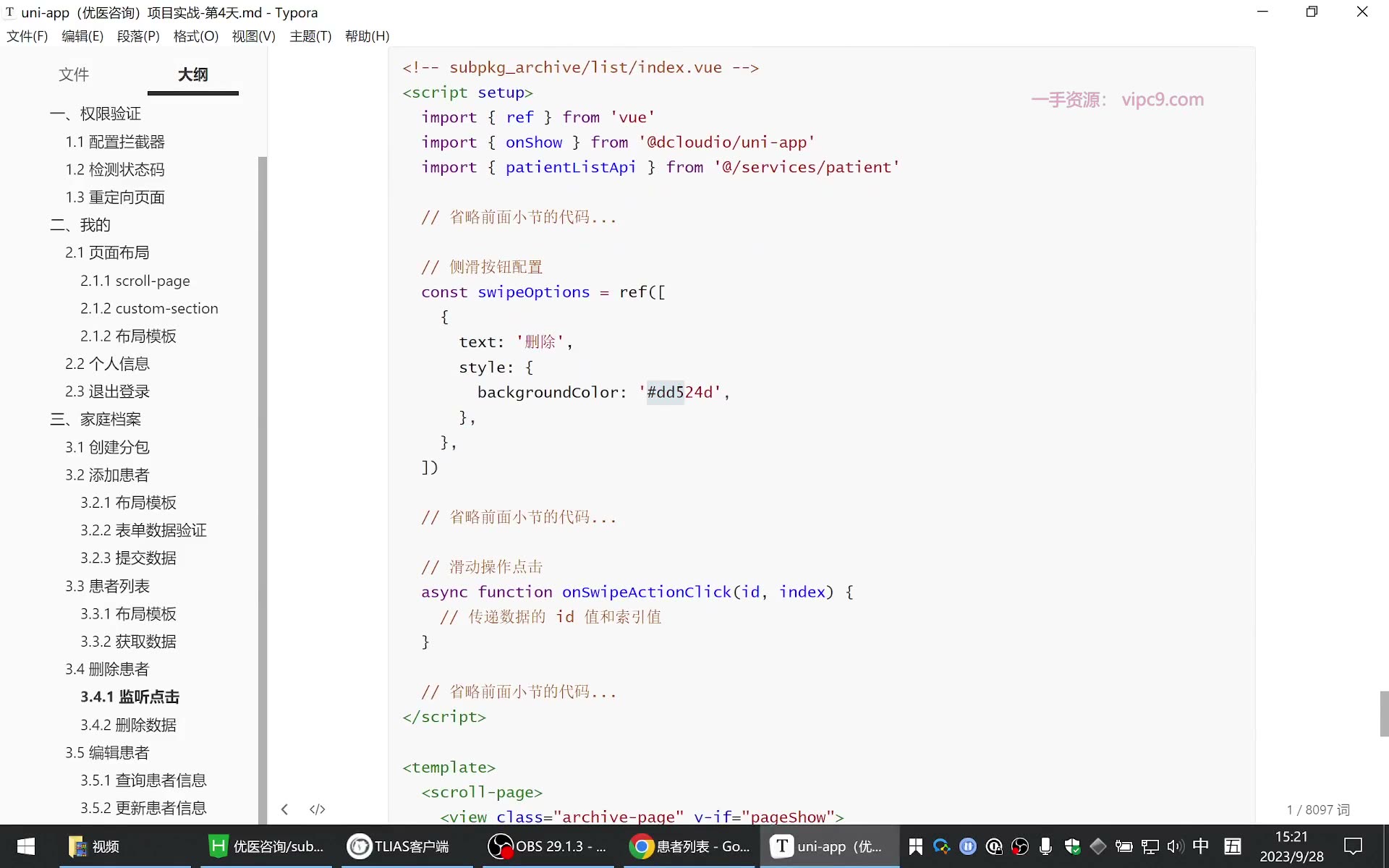Toggle the 五 Wubi input mode indicator

(x=1233, y=846)
